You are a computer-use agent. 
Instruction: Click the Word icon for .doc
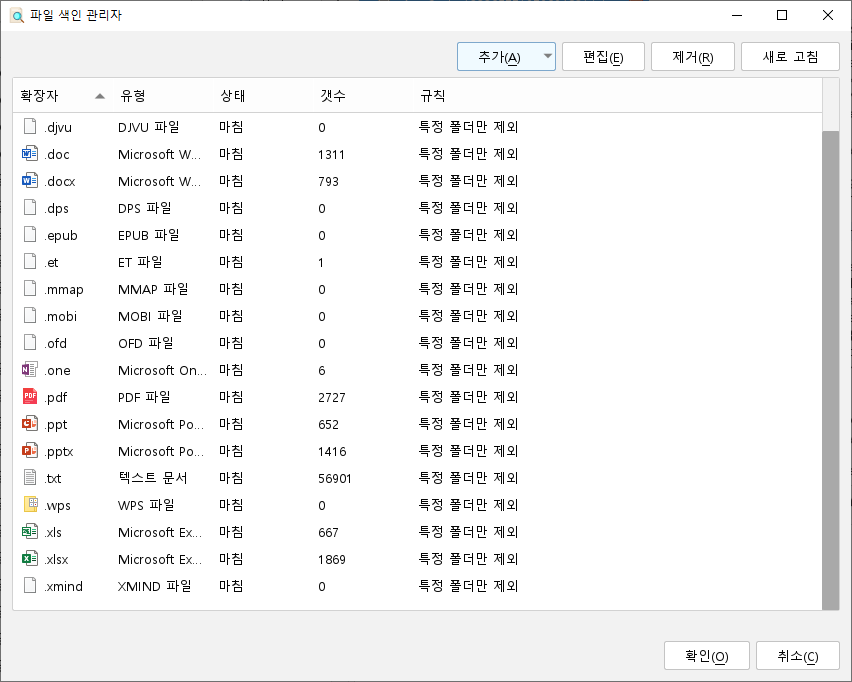tap(30, 154)
